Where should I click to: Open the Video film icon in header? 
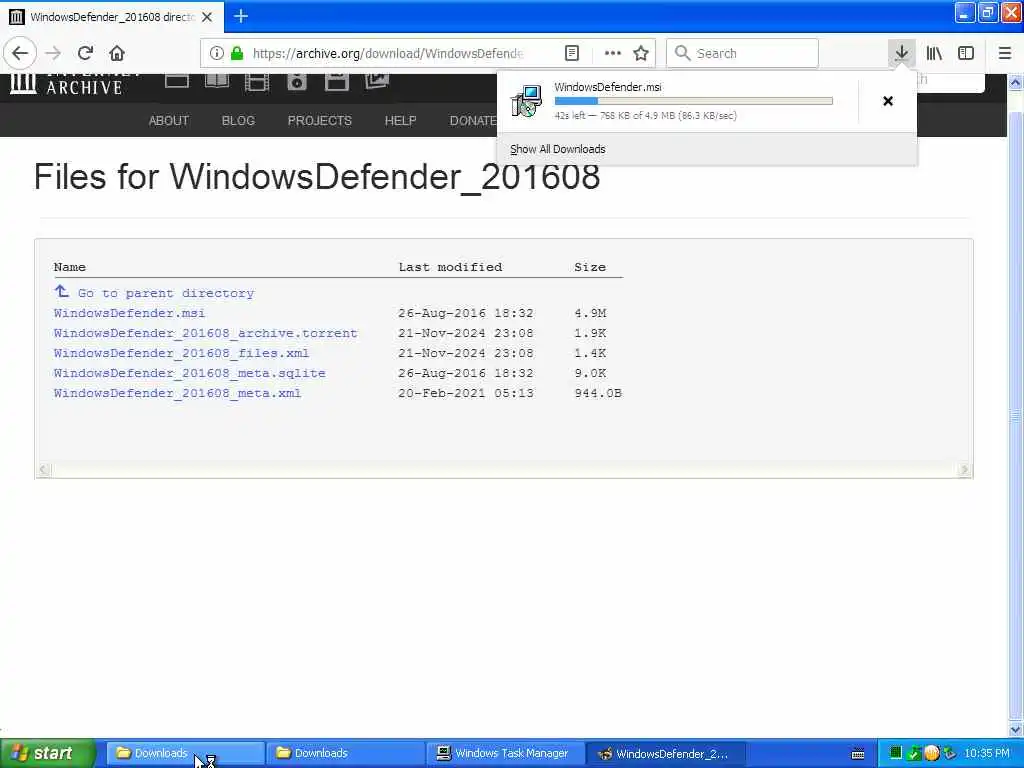(257, 82)
